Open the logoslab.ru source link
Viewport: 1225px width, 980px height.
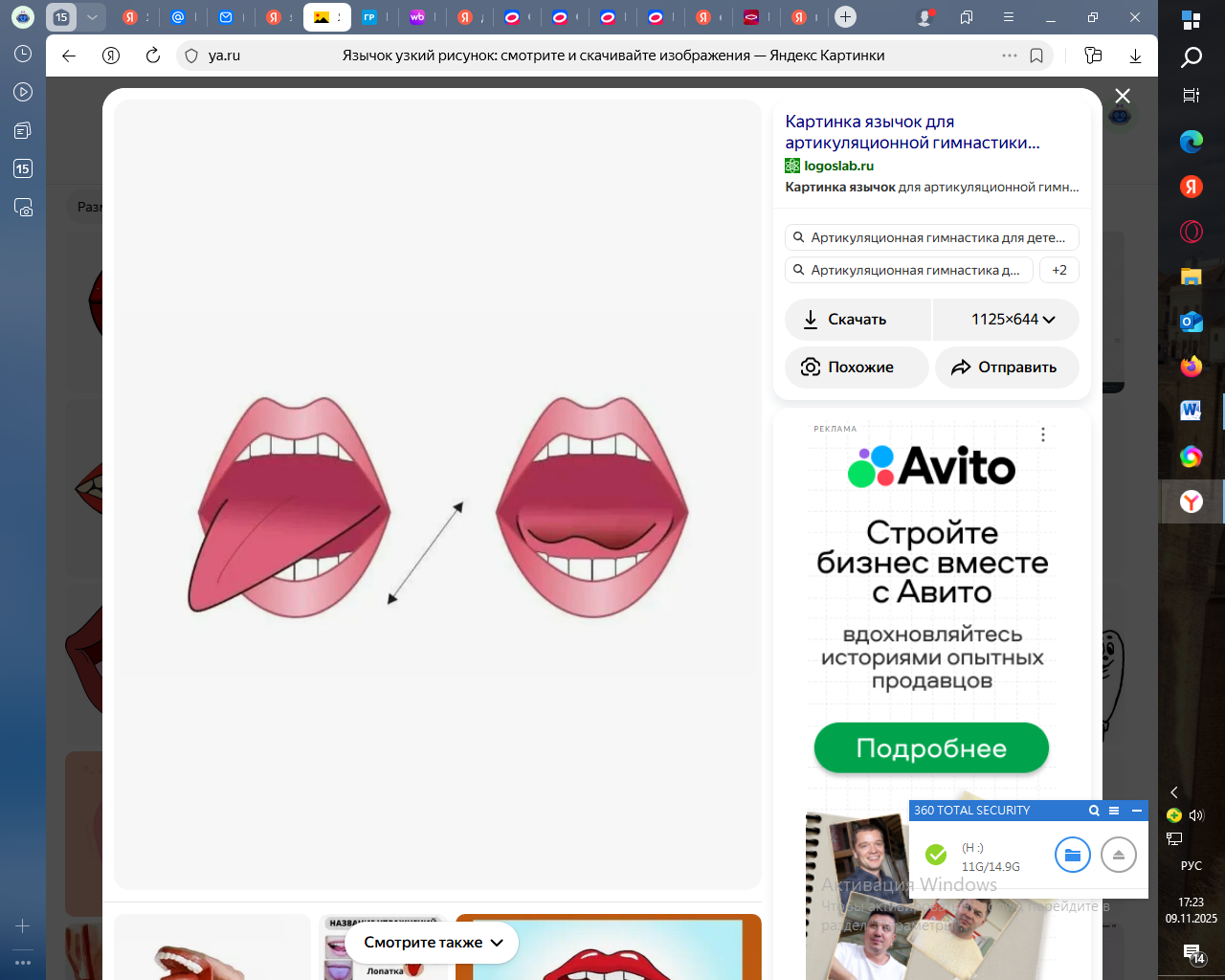point(838,166)
